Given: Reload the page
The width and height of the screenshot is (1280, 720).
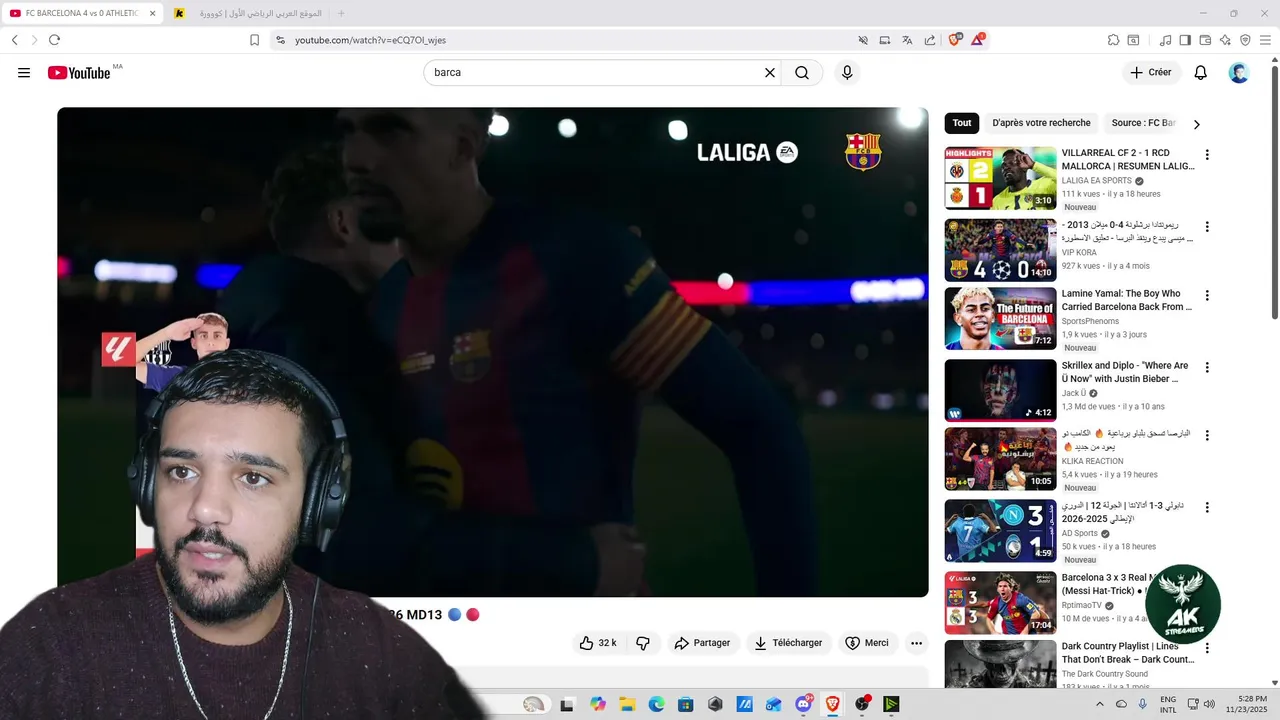Looking at the screenshot, I should 54,40.
